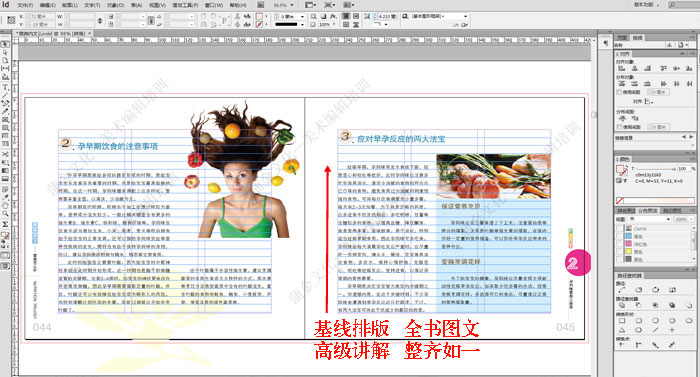
Task: Click align left edges icon in Align panel
Action: click(x=621, y=68)
